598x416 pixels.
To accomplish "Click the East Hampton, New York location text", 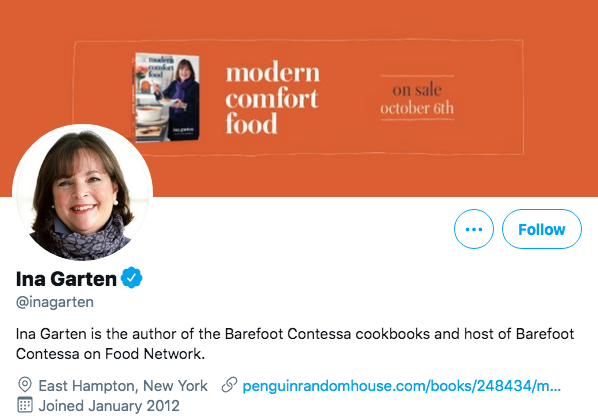I will pyautogui.click(x=123, y=386).
